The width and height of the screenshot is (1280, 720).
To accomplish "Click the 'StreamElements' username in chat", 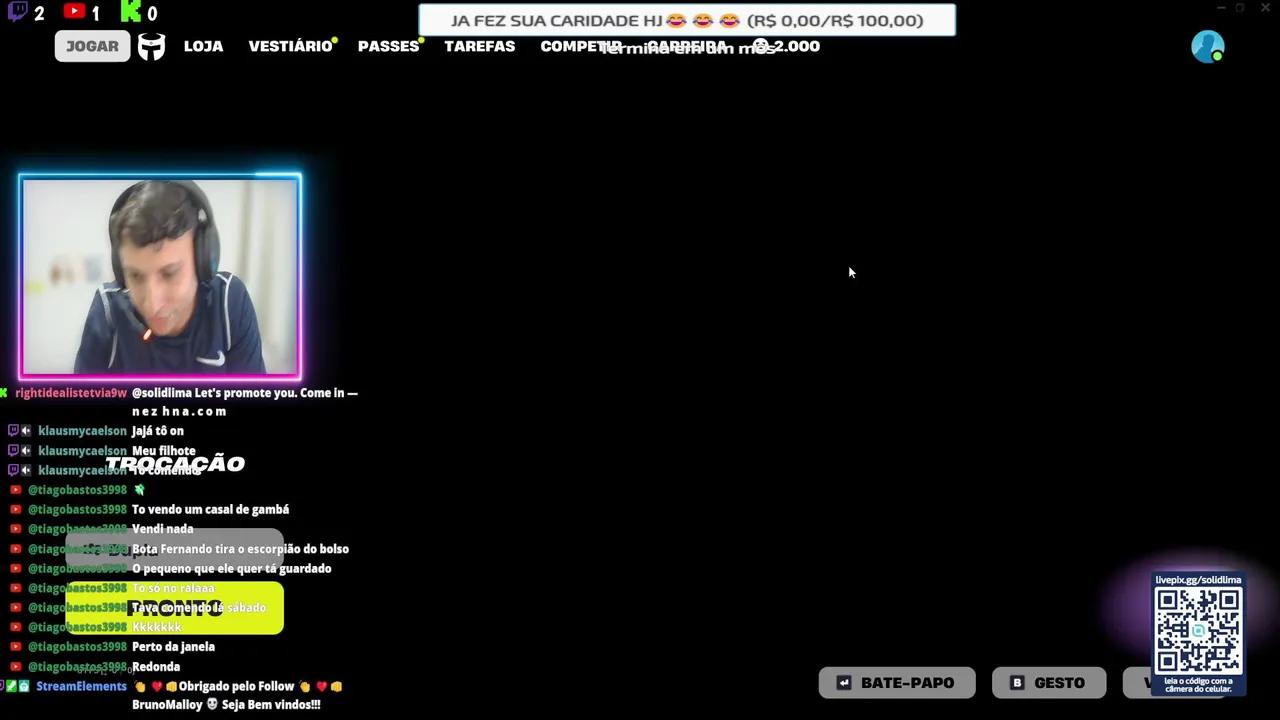I will pyautogui.click(x=81, y=687).
